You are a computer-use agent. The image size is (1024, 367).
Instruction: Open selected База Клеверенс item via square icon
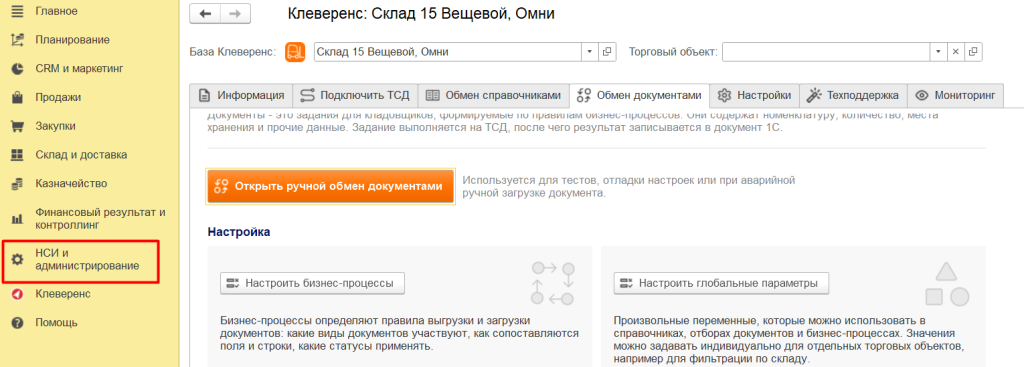click(x=607, y=52)
